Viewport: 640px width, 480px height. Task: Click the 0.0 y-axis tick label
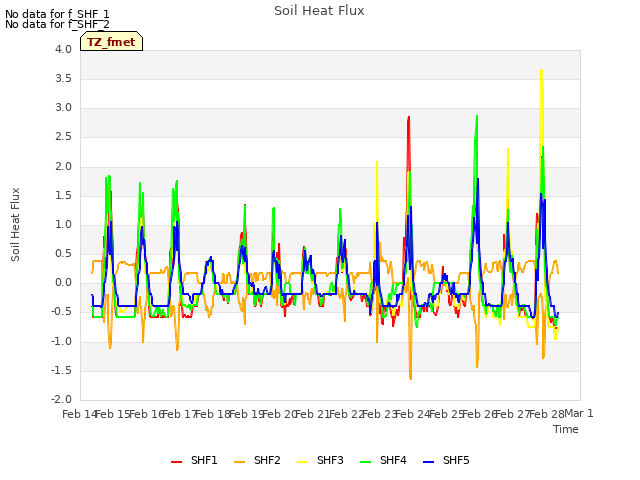coord(63,283)
